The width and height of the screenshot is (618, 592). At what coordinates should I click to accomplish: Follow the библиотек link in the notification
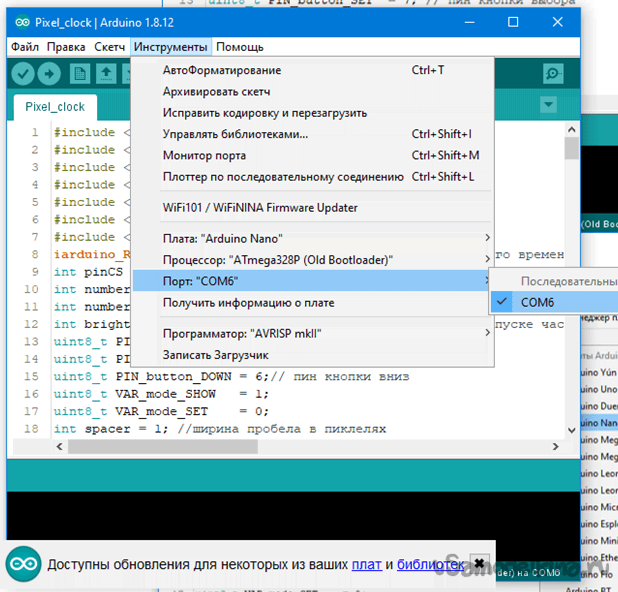[x=430, y=564]
